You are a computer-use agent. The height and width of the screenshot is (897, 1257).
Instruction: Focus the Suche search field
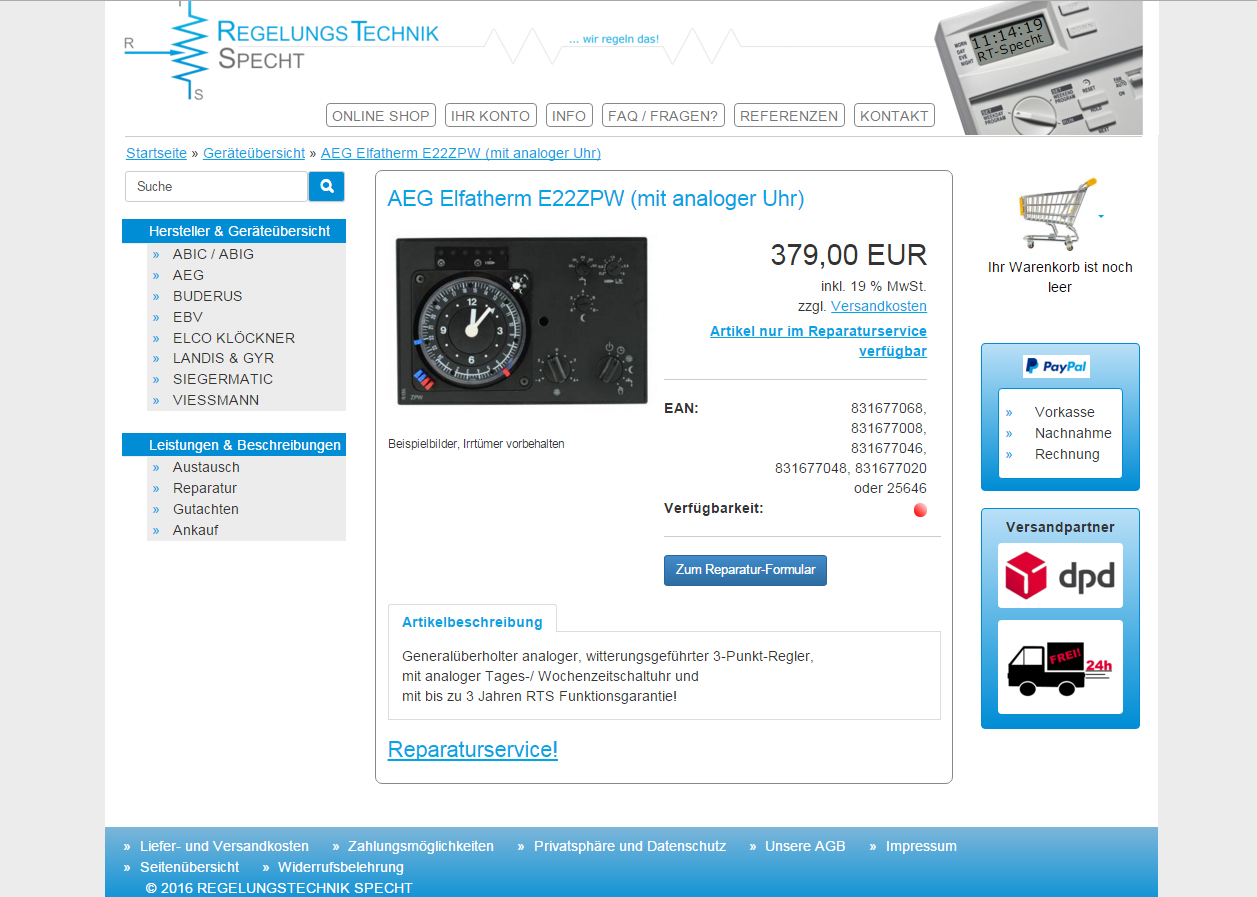coord(216,186)
